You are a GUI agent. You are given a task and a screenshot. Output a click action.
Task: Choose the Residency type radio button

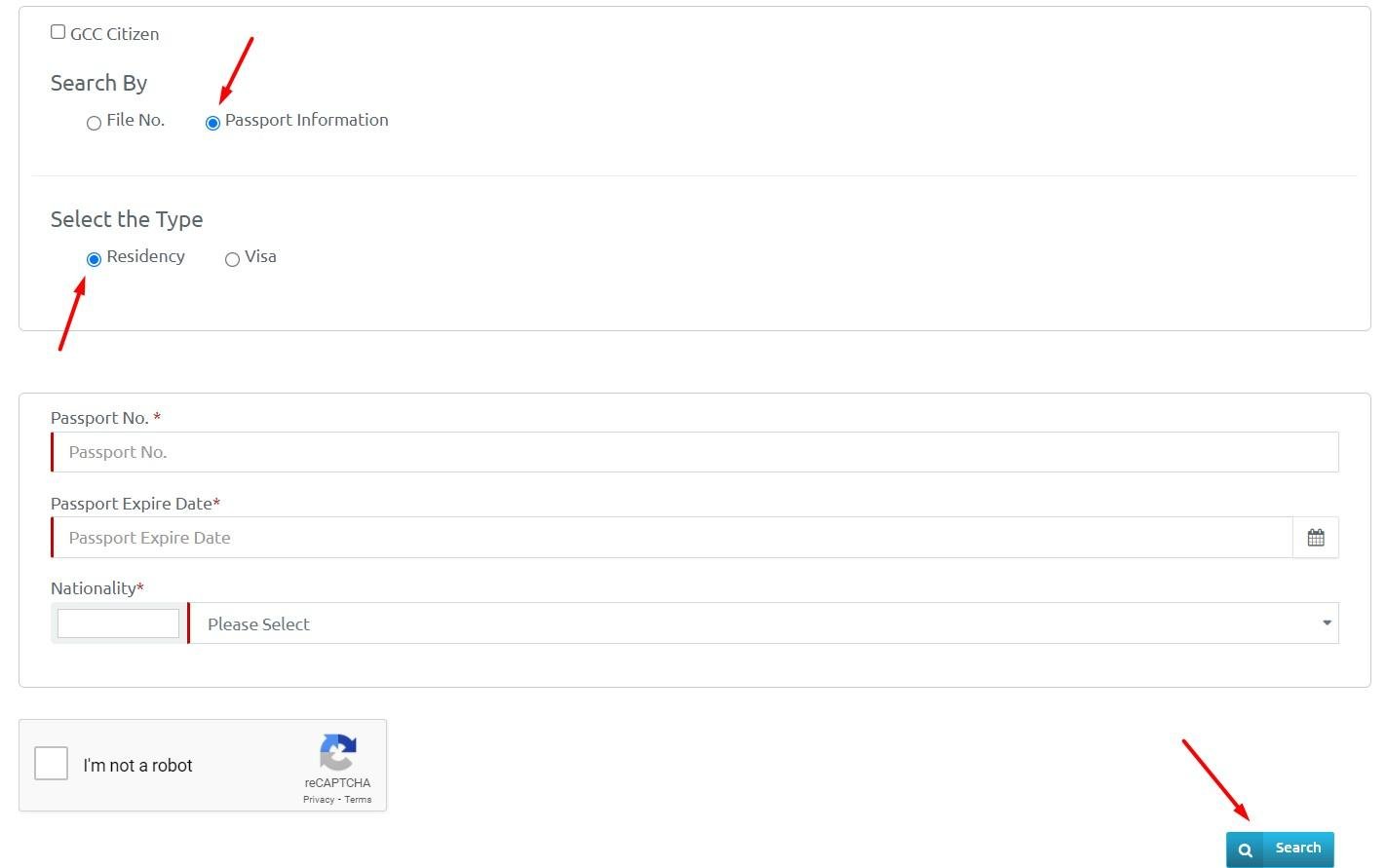click(x=95, y=259)
